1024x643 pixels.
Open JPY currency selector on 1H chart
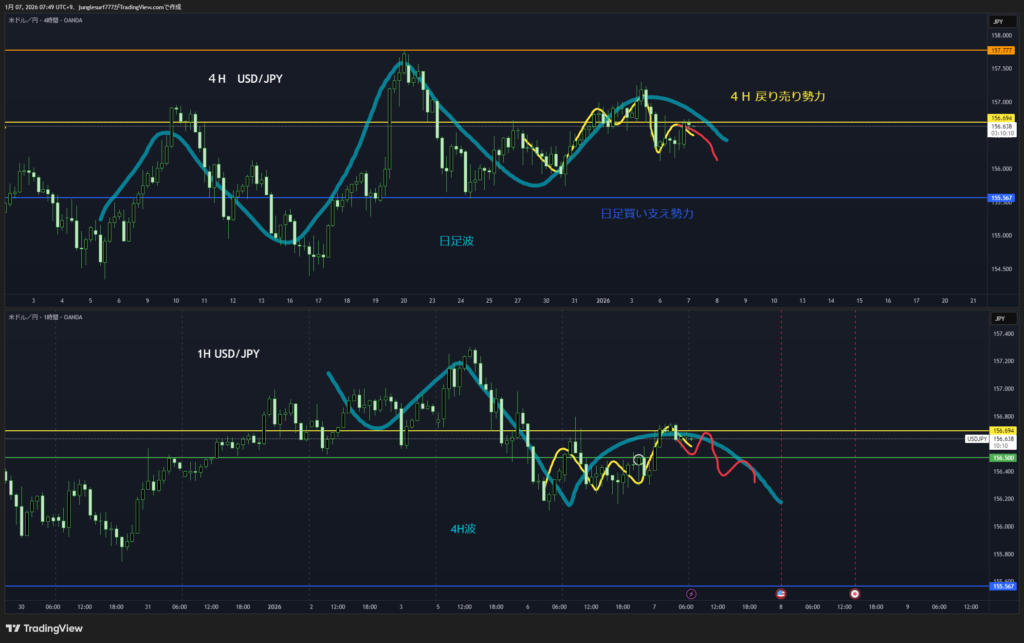coord(1000,319)
